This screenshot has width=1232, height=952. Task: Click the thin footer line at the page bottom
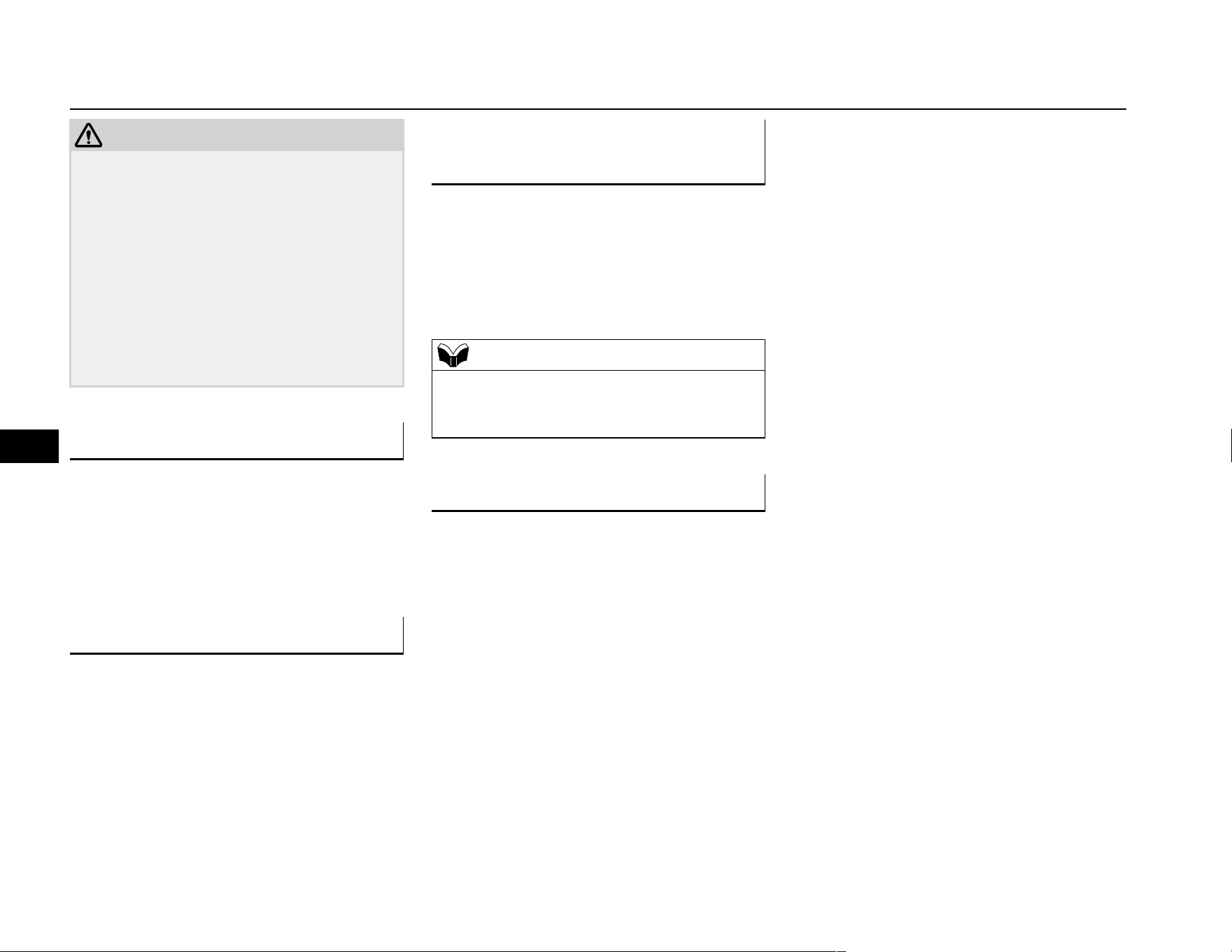point(616,951)
